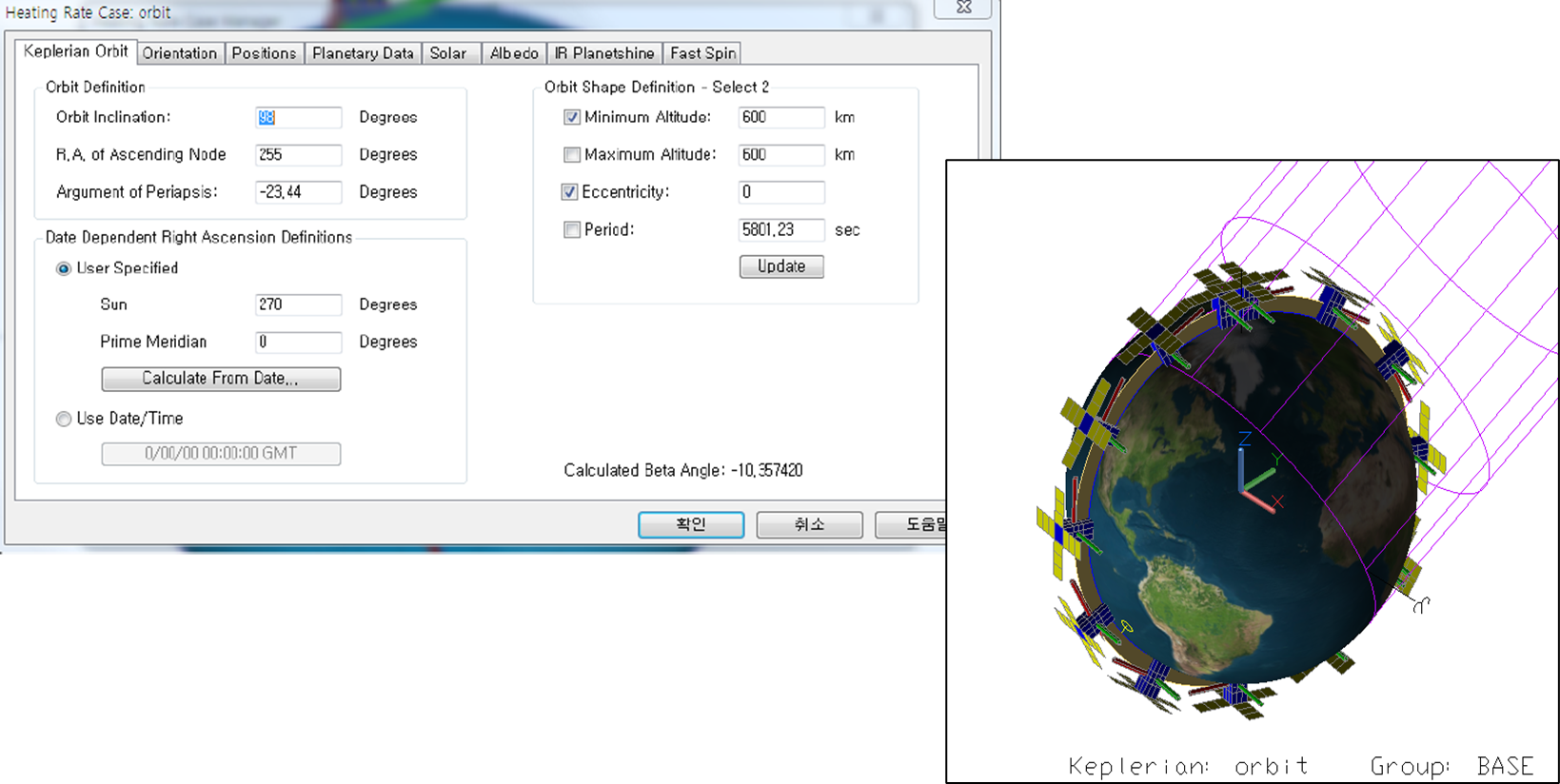This screenshot has height=784, width=1560.
Task: Enable the Maximum Altitude checkbox
Action: click(x=572, y=154)
